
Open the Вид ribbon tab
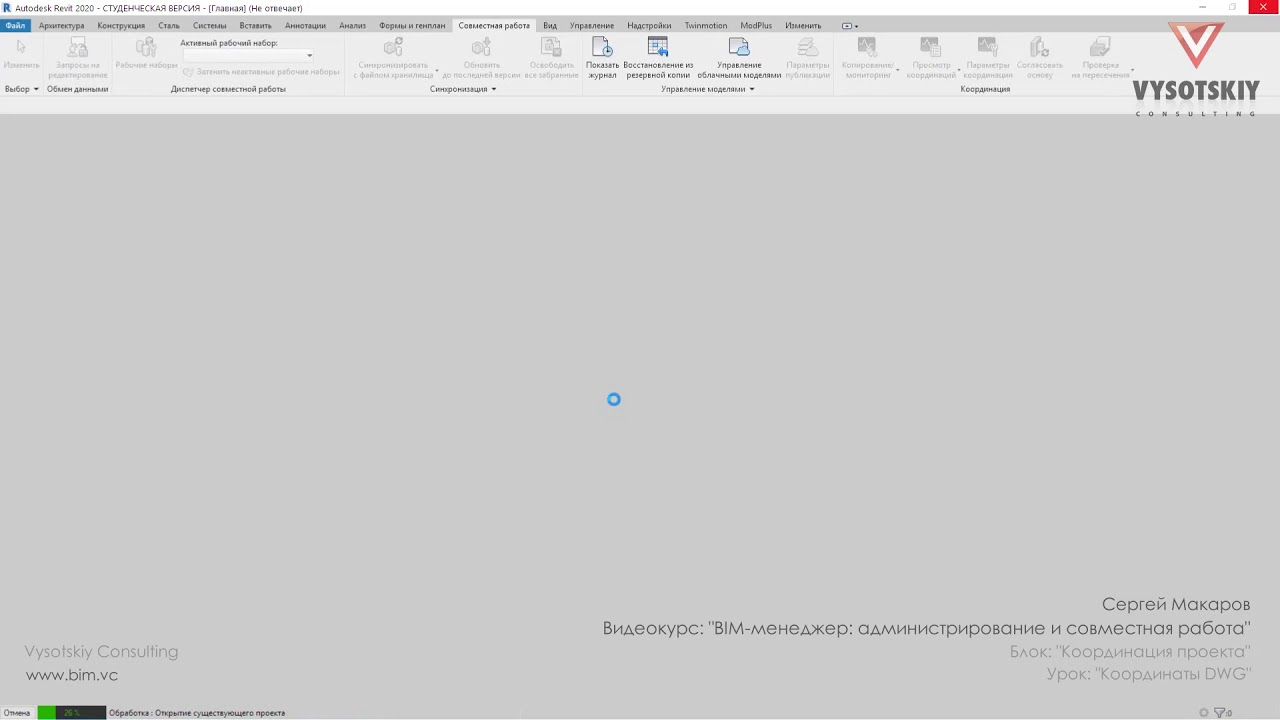click(x=550, y=25)
